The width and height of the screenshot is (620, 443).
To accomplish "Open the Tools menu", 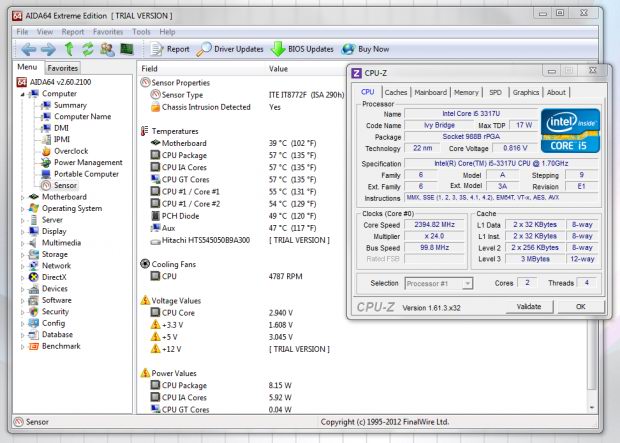I will [x=141, y=31].
